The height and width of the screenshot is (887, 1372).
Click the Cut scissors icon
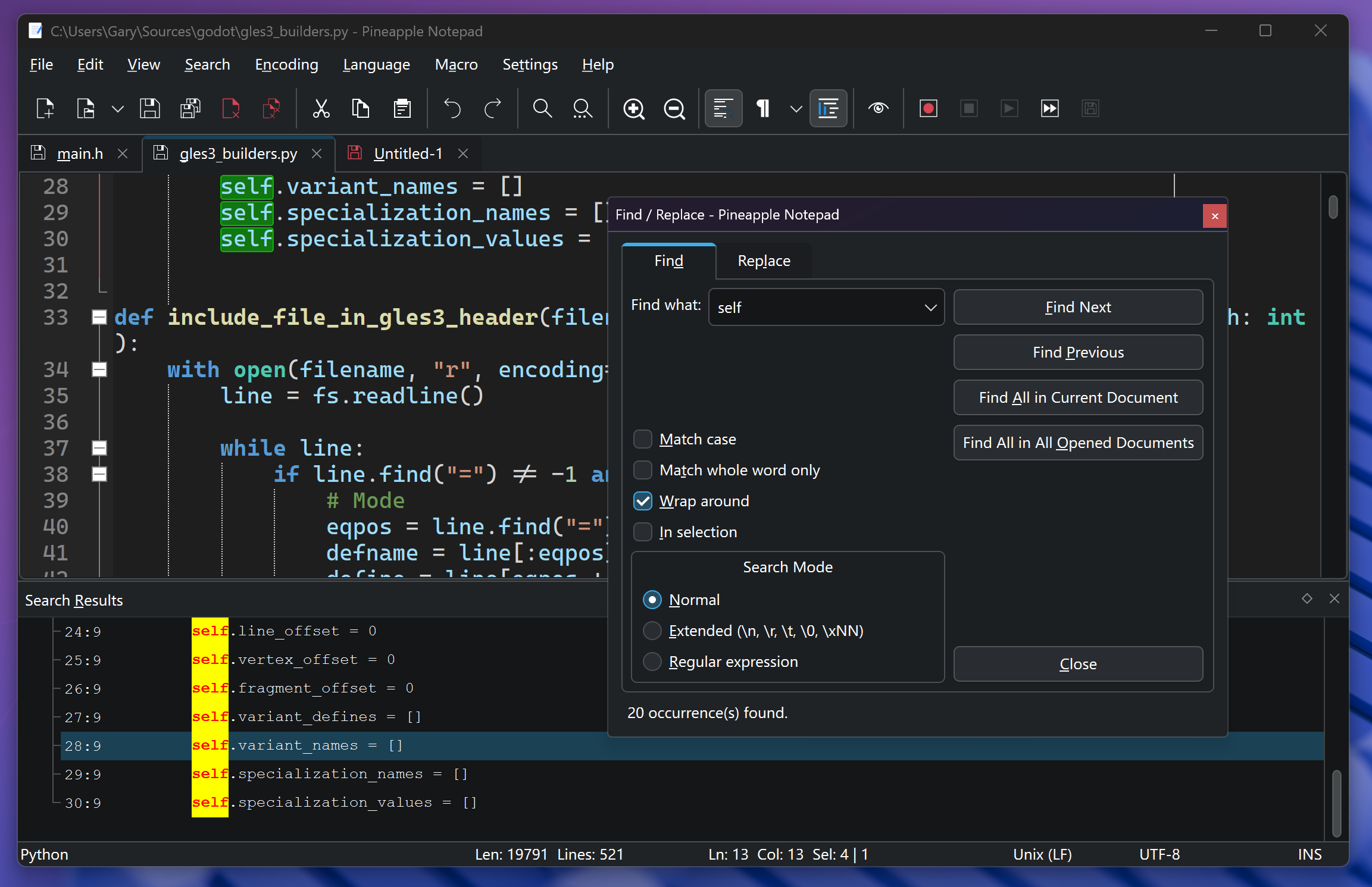click(321, 109)
